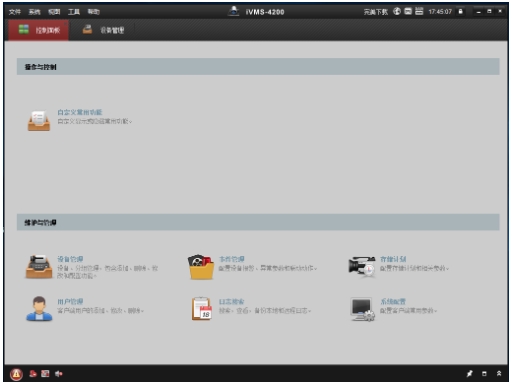Click the 17:45:07 clock display
This screenshot has width=516, height=382.
click(x=440, y=12)
